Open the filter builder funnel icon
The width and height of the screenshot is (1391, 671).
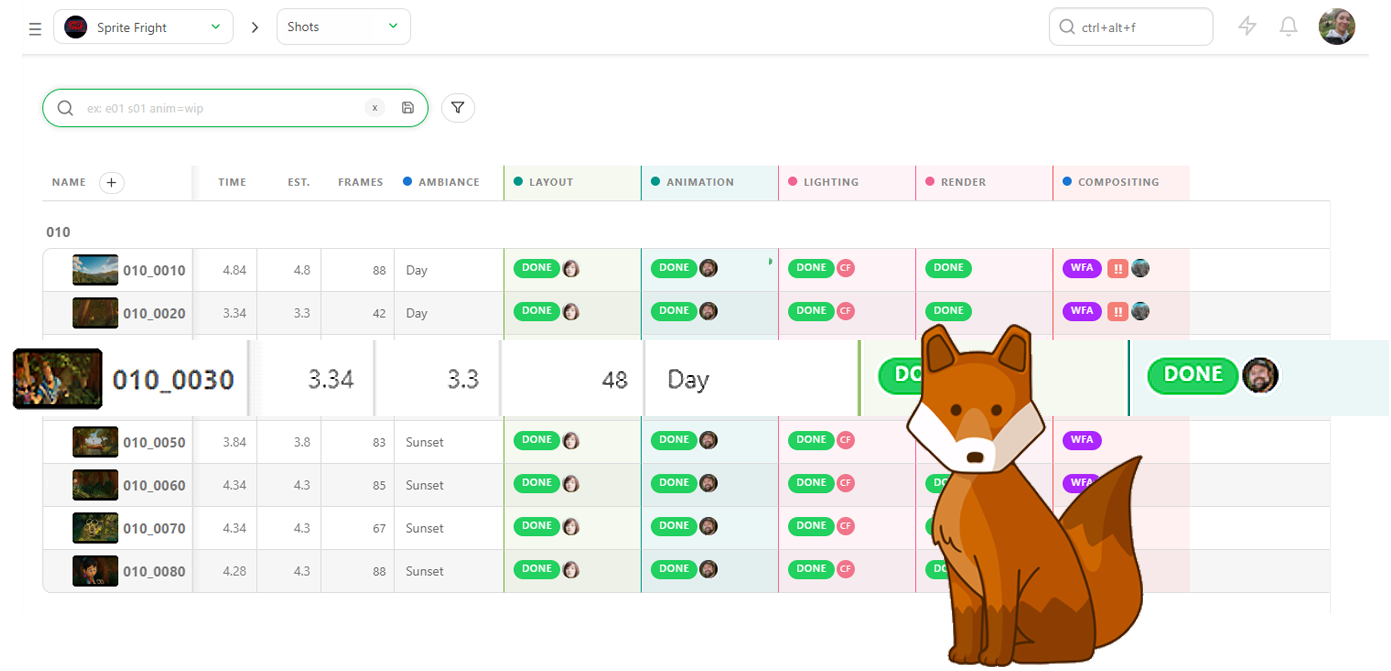point(457,108)
